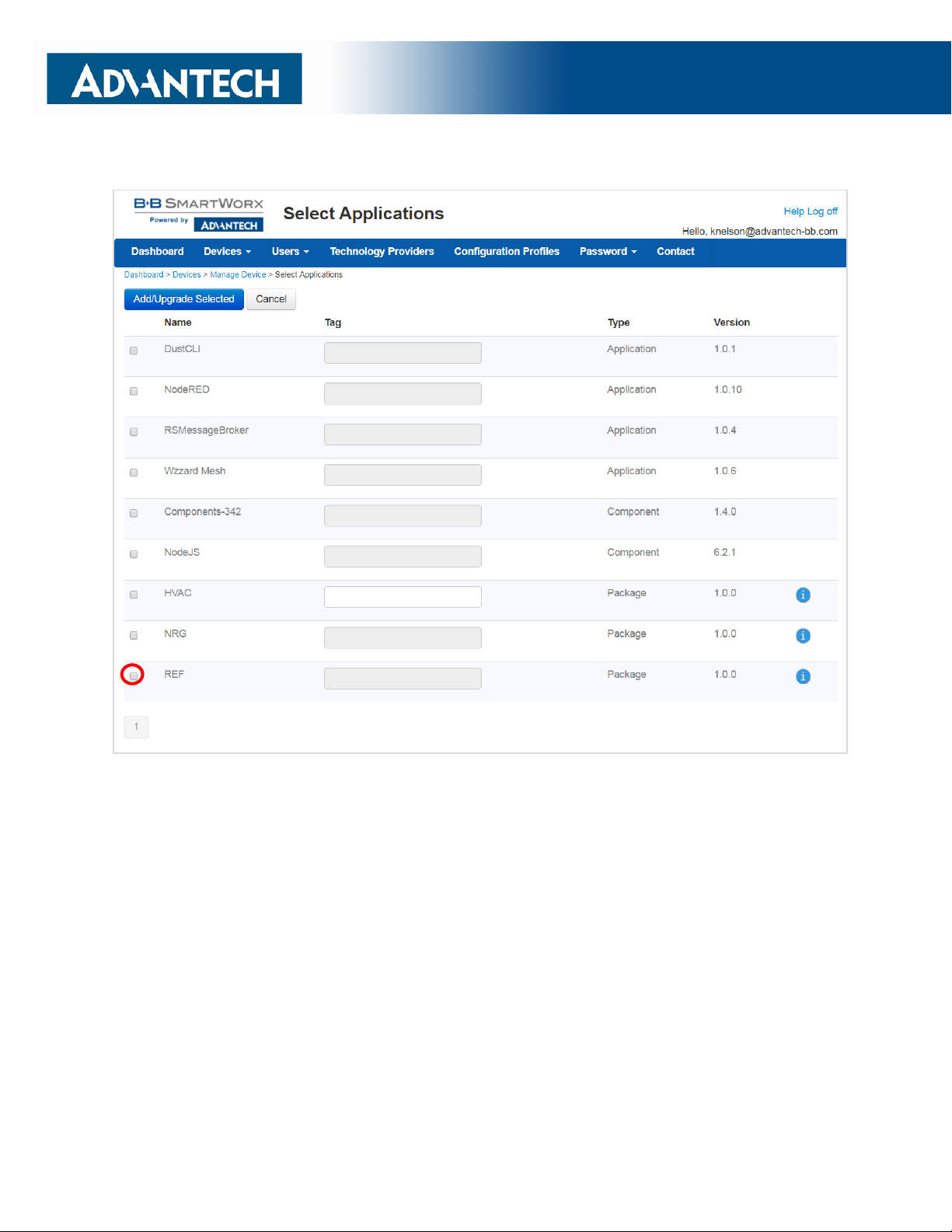Open the Contact page
This screenshot has width=952, height=1232.
click(675, 252)
